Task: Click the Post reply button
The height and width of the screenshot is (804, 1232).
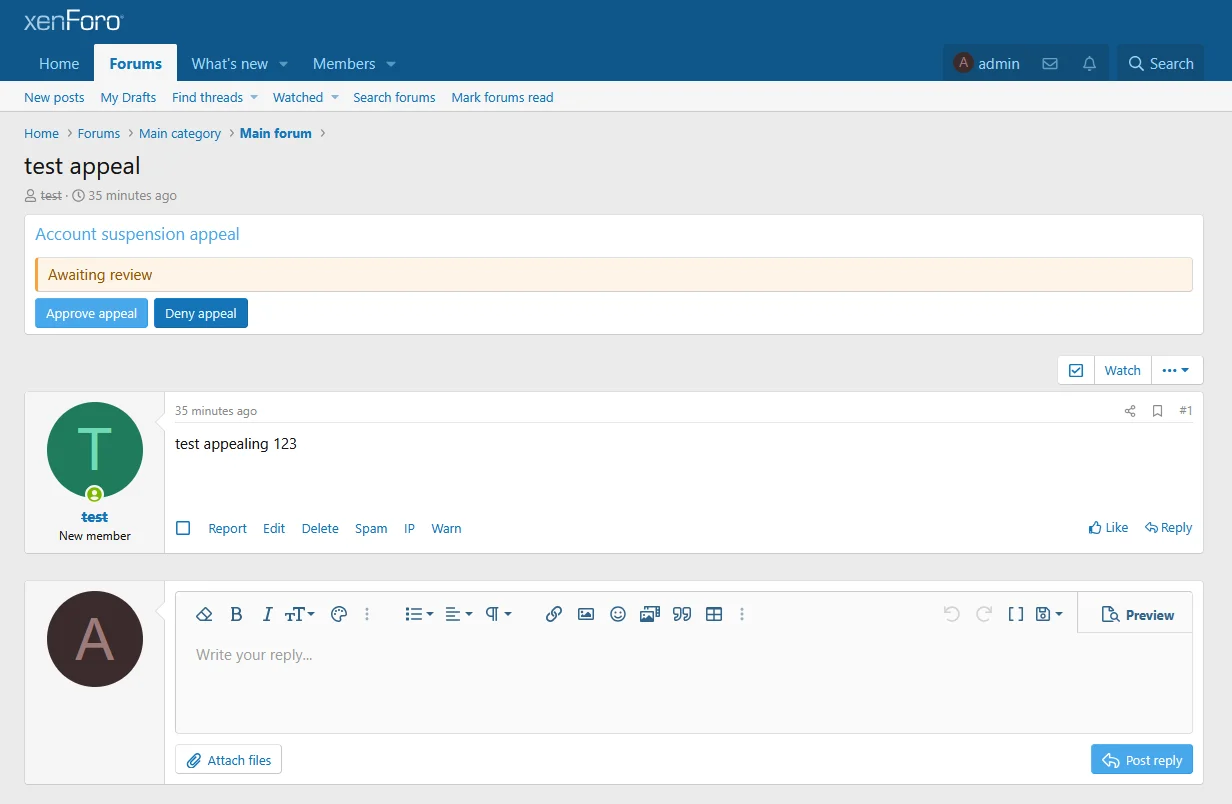Action: (x=1142, y=760)
